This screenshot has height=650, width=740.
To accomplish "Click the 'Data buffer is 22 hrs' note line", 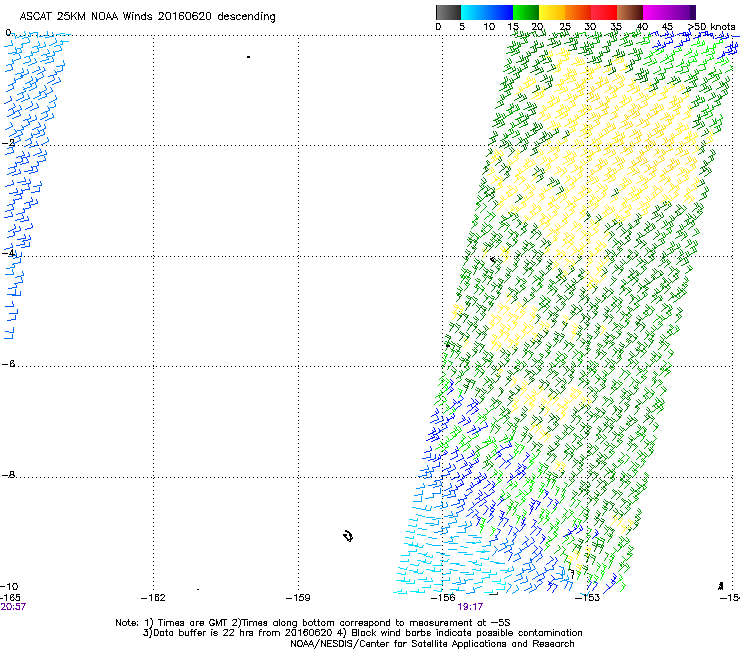I will coord(362,633).
